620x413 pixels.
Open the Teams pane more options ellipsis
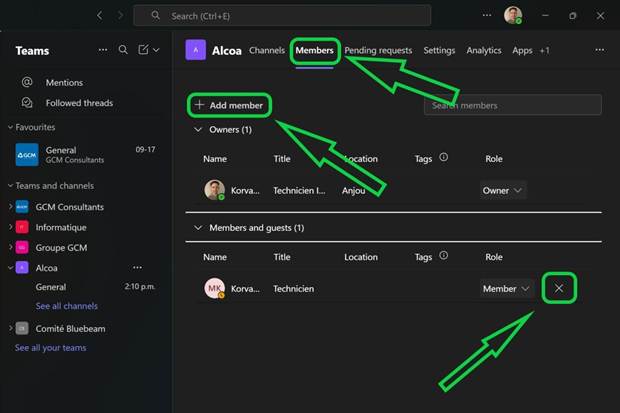pyautogui.click(x=103, y=50)
